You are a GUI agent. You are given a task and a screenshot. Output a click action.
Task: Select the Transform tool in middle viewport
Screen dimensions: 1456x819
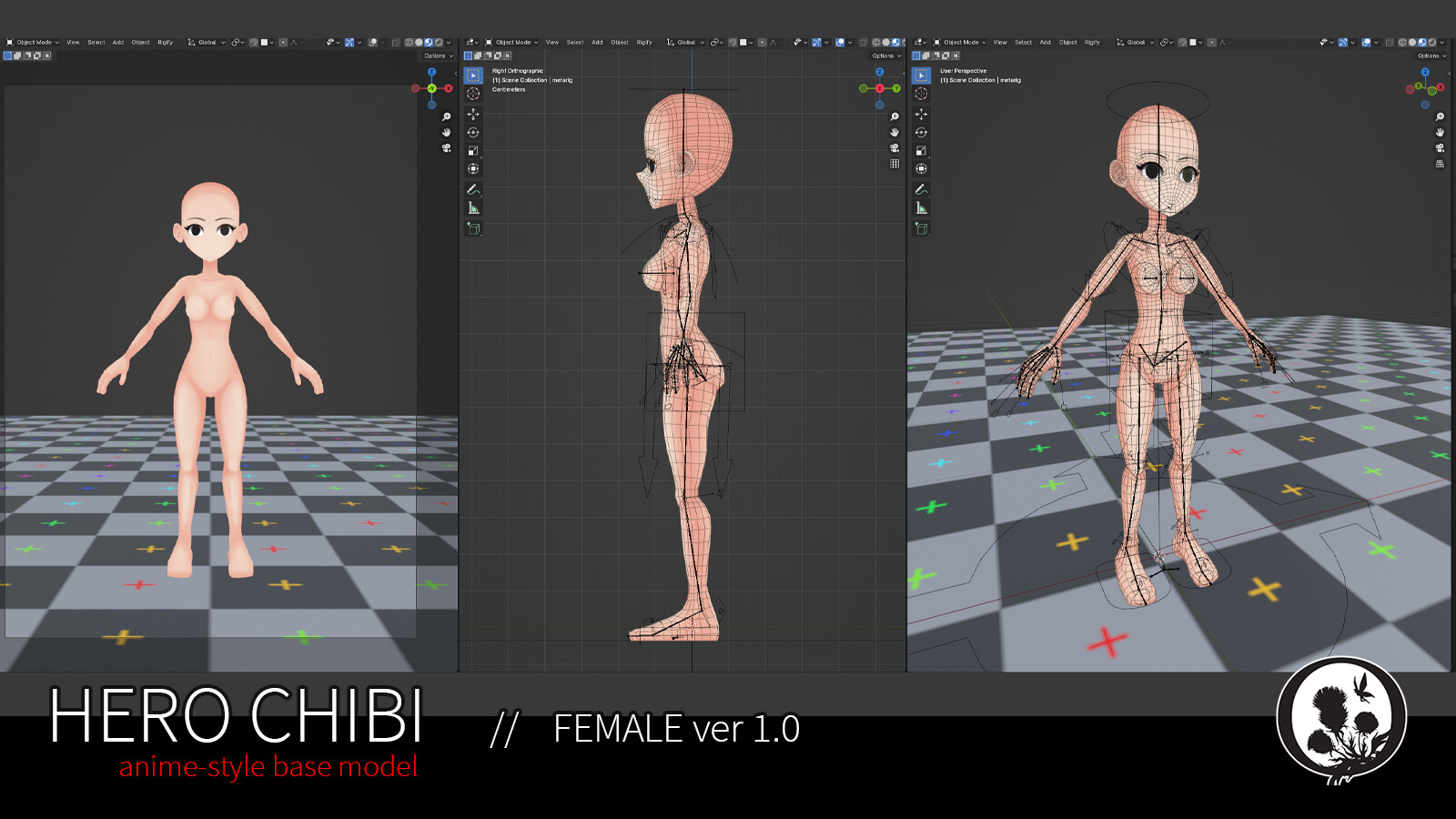473,168
